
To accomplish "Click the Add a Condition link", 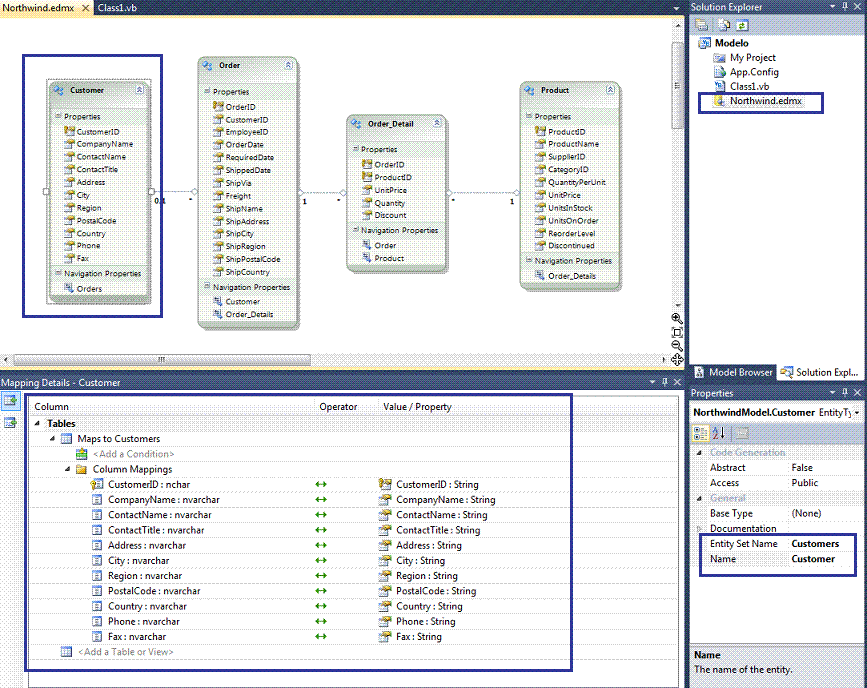I will point(133,454).
